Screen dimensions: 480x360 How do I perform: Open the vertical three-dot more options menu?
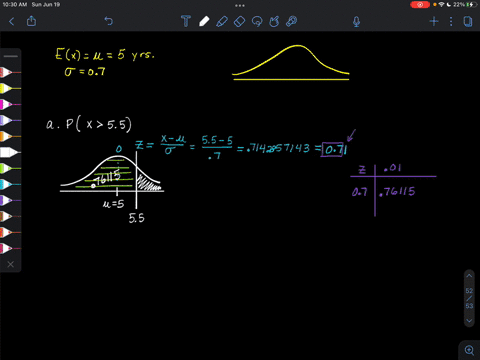click(x=451, y=22)
